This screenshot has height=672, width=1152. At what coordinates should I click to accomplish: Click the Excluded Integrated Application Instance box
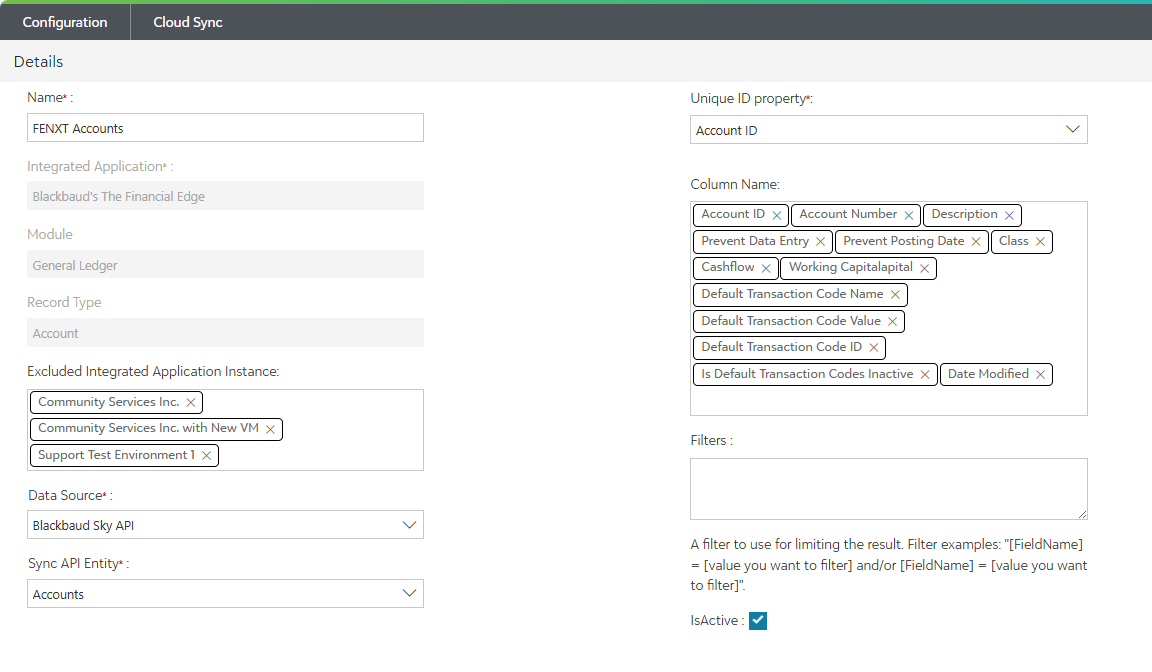[226, 430]
